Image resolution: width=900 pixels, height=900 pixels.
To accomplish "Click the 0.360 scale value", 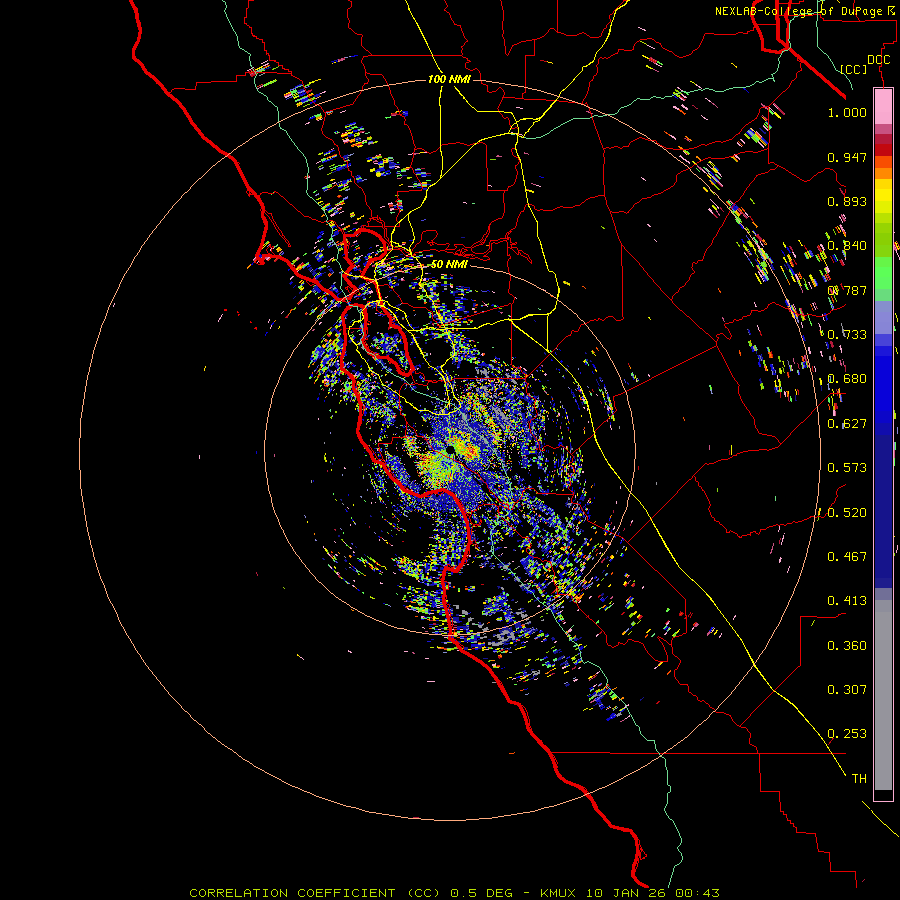I will [847, 646].
